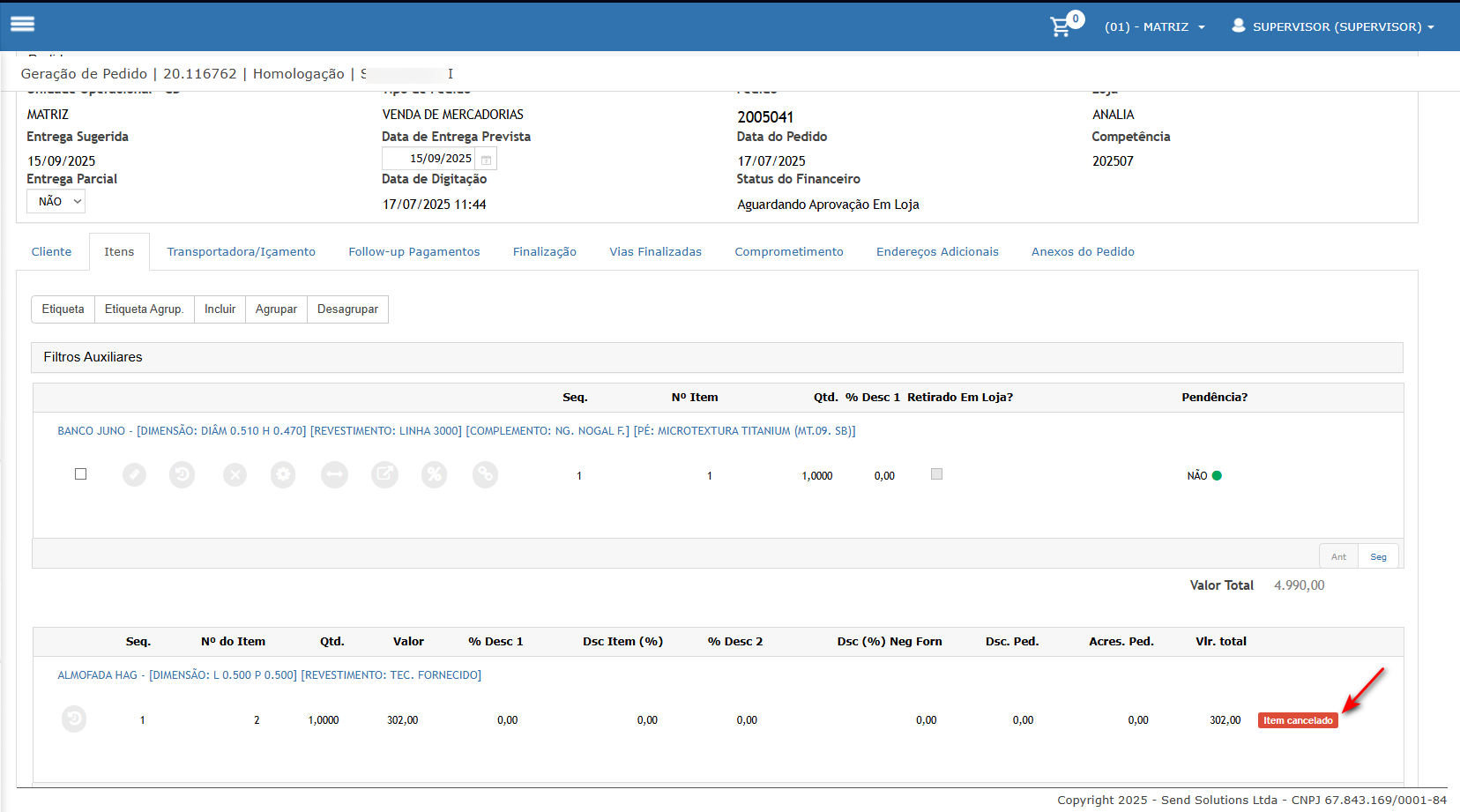Open the Transportadora/Içamento tab

pyautogui.click(x=242, y=252)
